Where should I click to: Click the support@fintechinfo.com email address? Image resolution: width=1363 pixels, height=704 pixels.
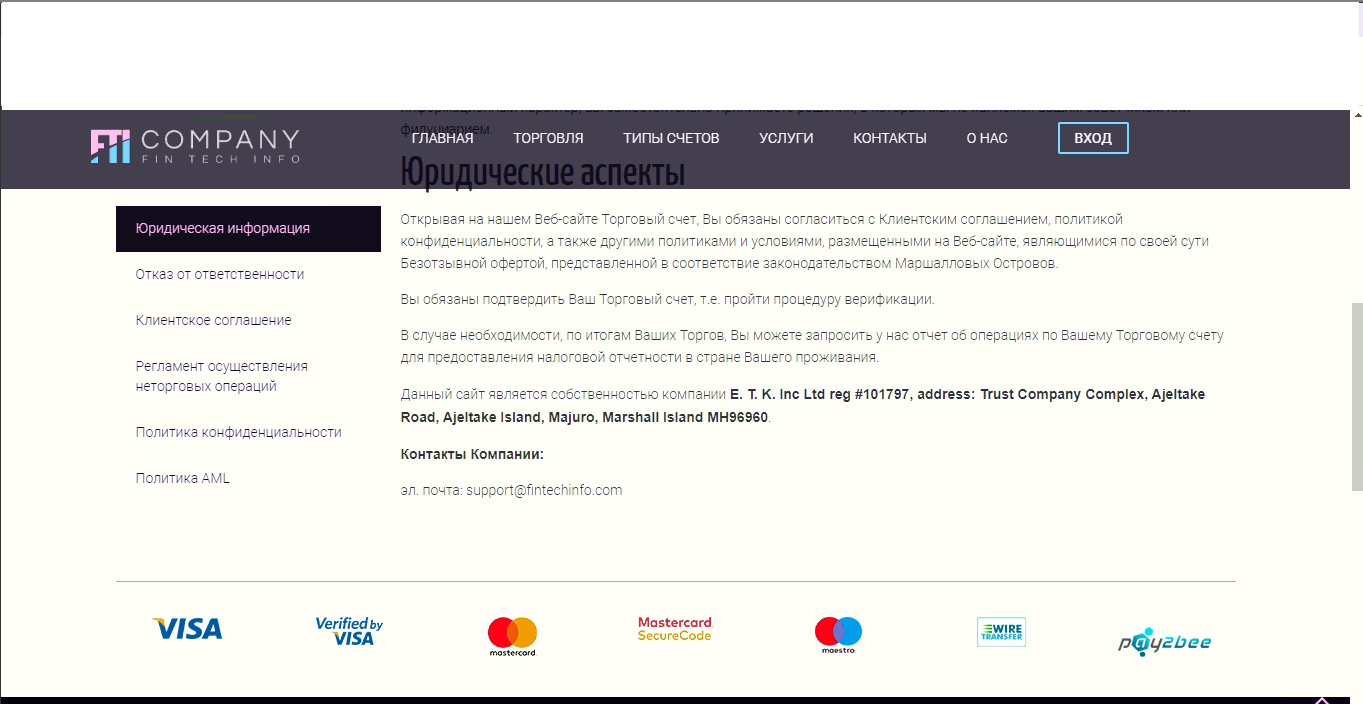(544, 490)
